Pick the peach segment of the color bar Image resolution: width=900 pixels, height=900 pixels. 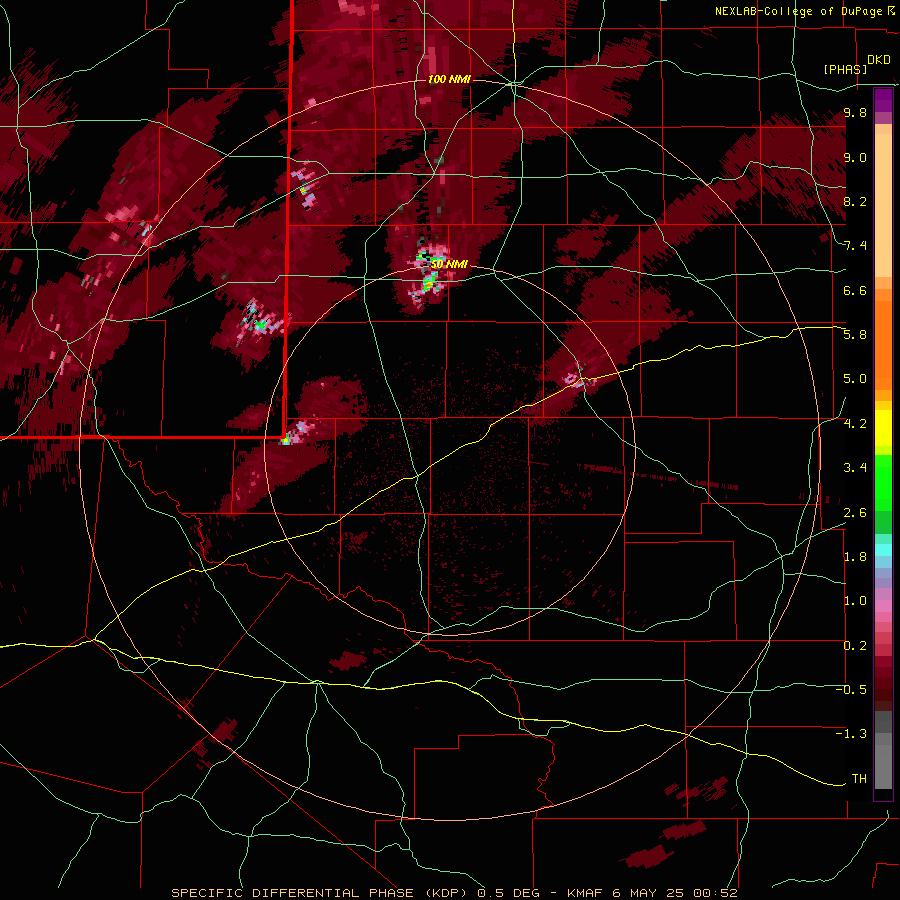click(883, 207)
